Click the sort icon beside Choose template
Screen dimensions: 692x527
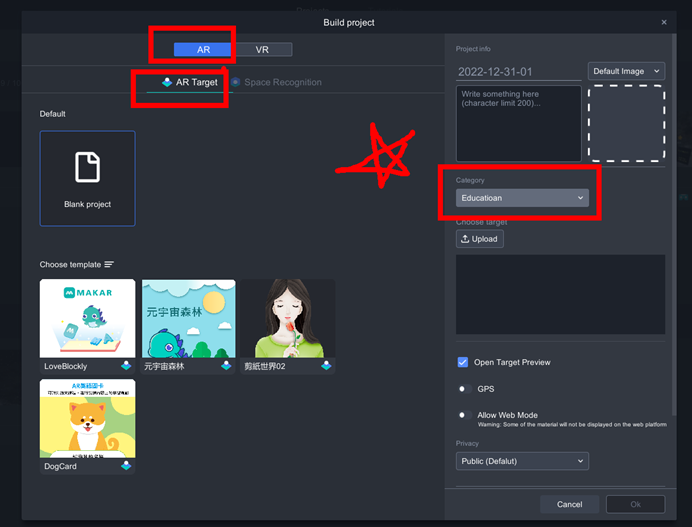coord(109,264)
